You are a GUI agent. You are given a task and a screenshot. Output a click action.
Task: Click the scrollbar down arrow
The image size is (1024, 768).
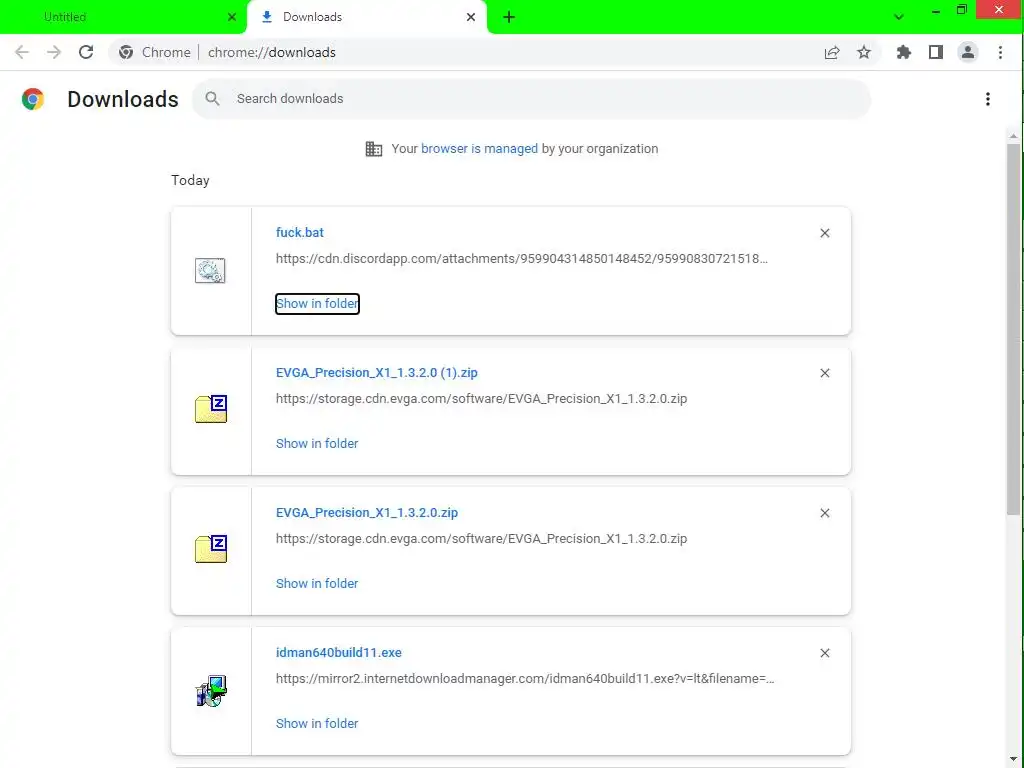tap(1013, 760)
